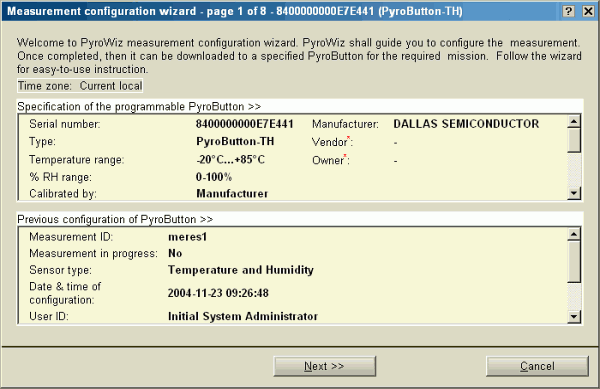Click the specification panel scrollbar thumb
This screenshot has height=389, width=600.
tap(574, 141)
